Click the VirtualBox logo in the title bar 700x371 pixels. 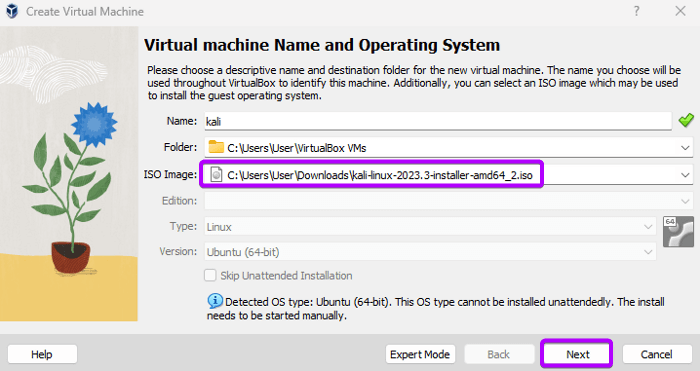point(12,11)
